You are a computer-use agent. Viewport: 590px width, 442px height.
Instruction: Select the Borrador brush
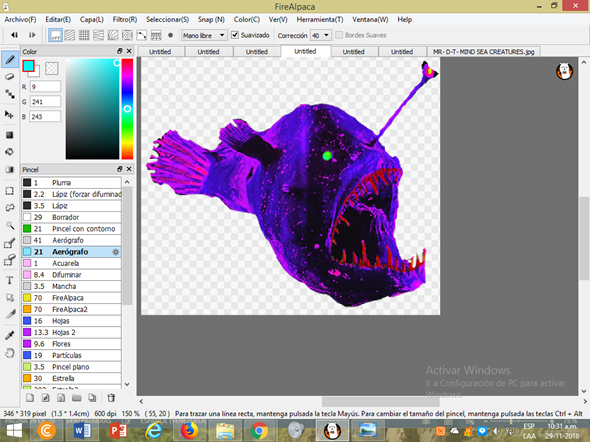point(71,217)
